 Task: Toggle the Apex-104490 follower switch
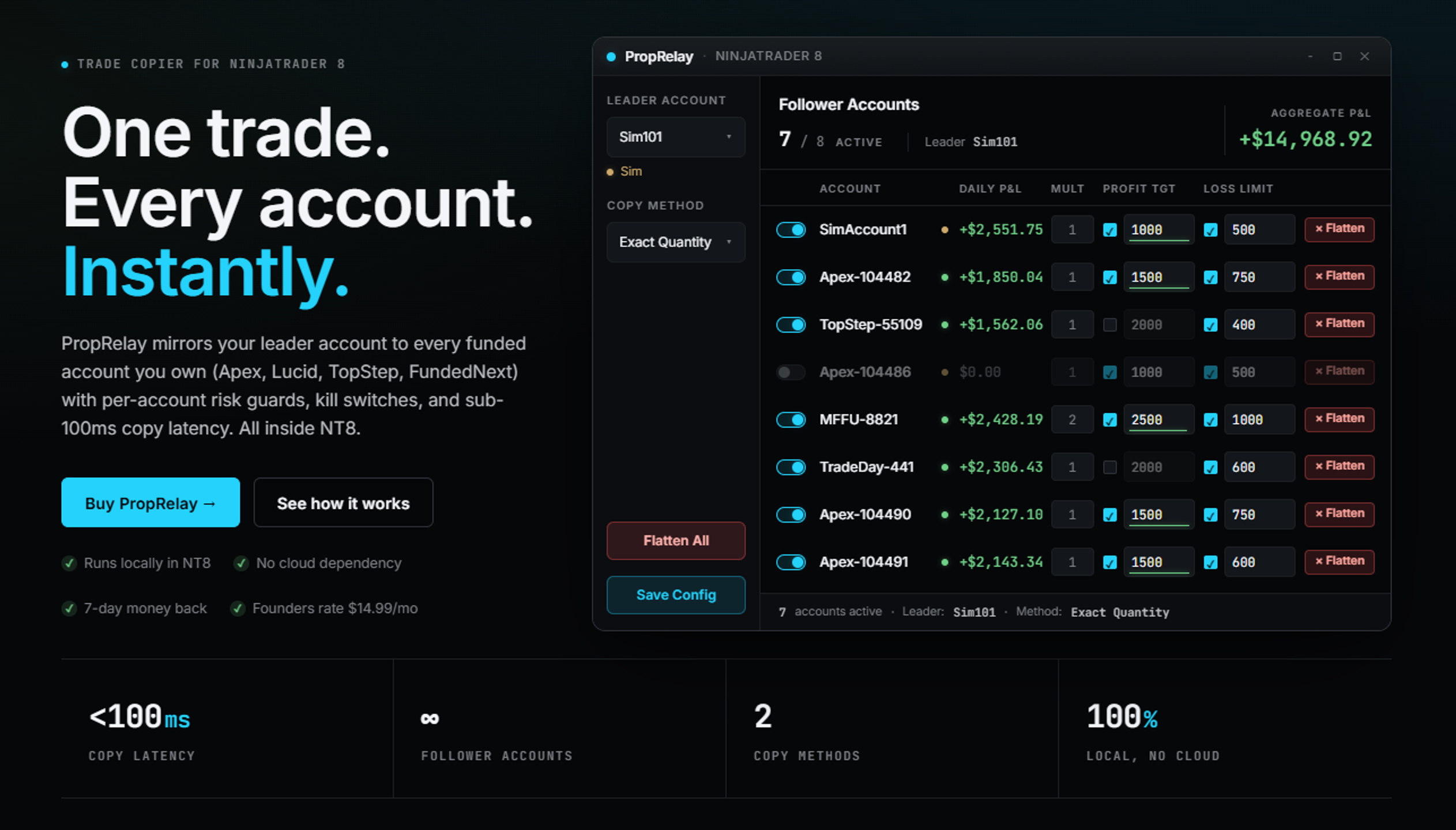[x=791, y=515]
